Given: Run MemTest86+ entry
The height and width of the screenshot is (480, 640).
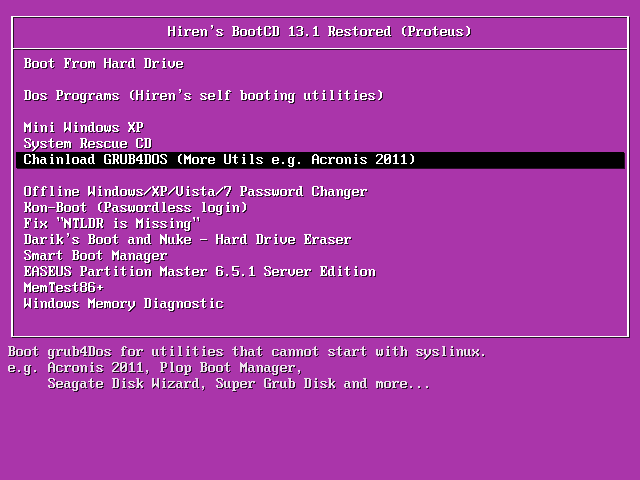Looking at the screenshot, I should 64,288.
